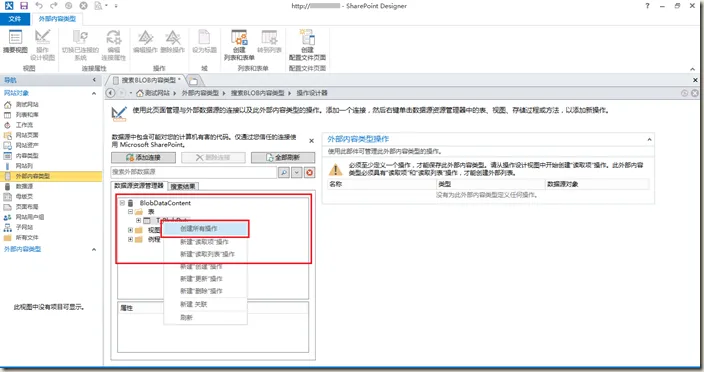
Task: Click the 全部刷新 button
Action: [x=283, y=158]
